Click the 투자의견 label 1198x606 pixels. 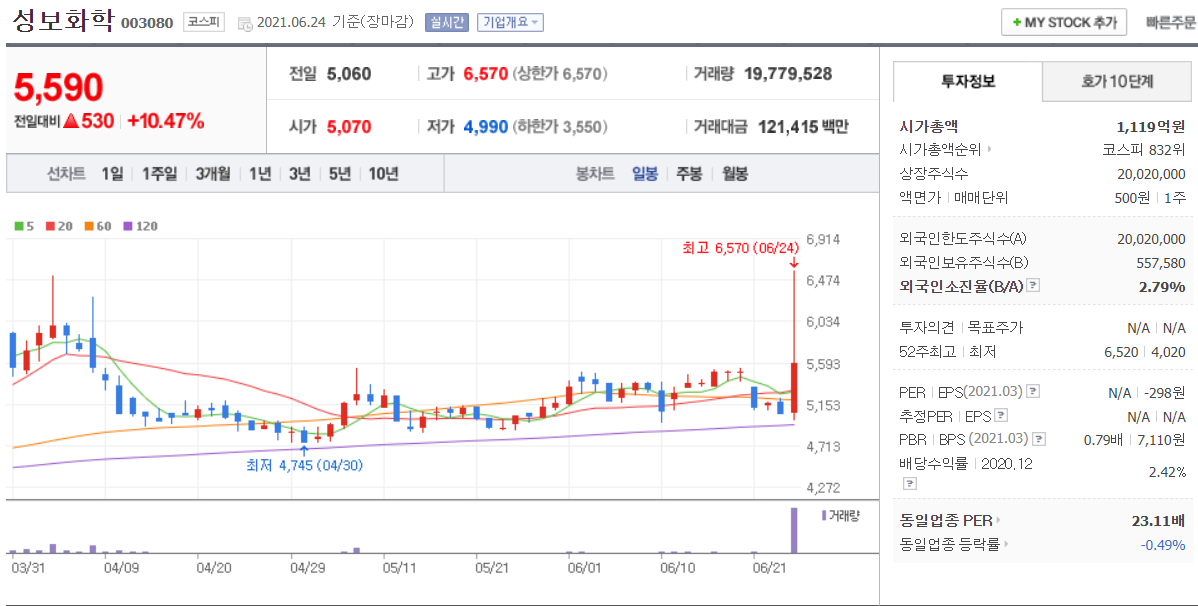(927, 328)
